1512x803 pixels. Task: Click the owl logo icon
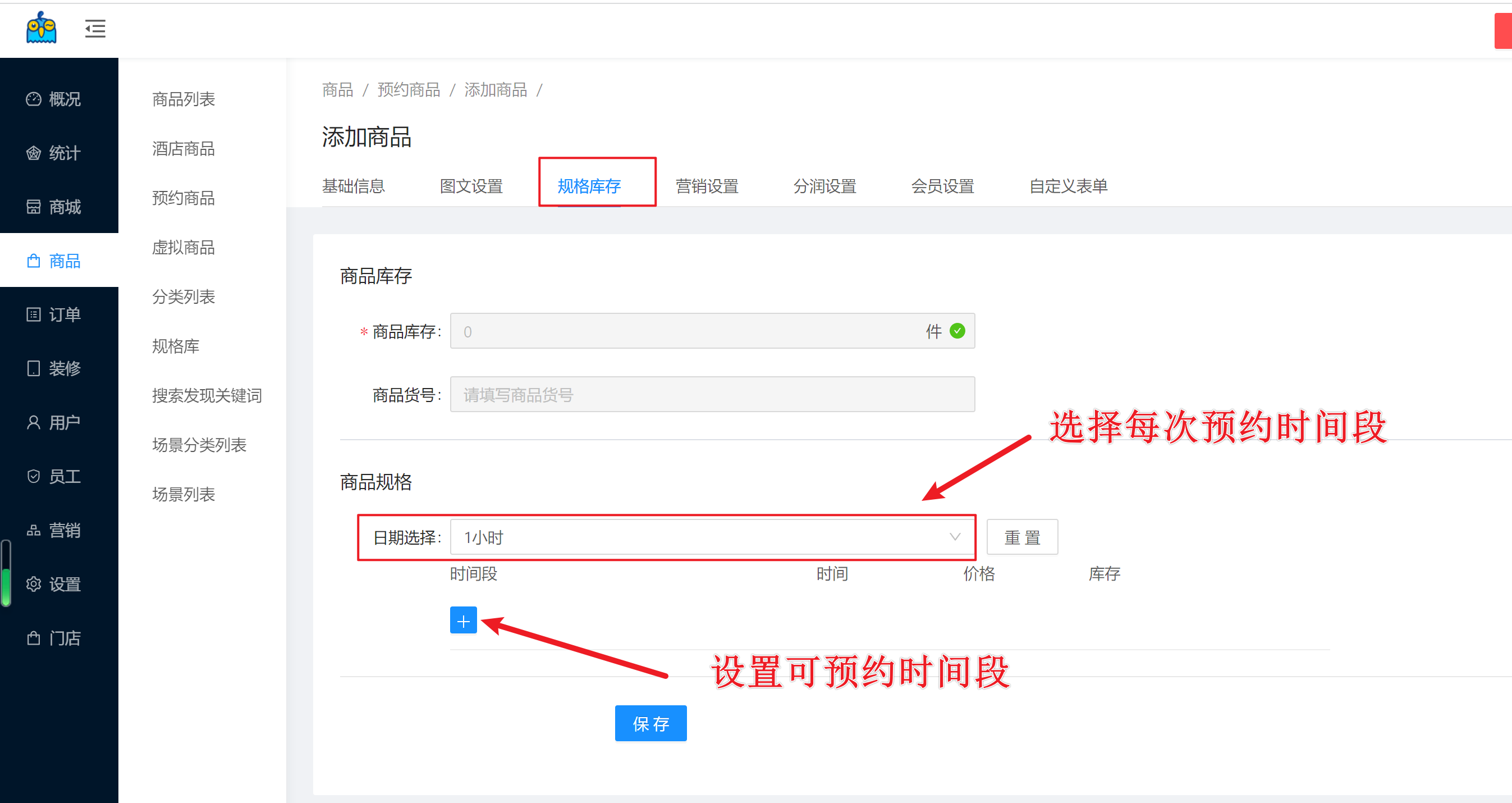(41, 28)
